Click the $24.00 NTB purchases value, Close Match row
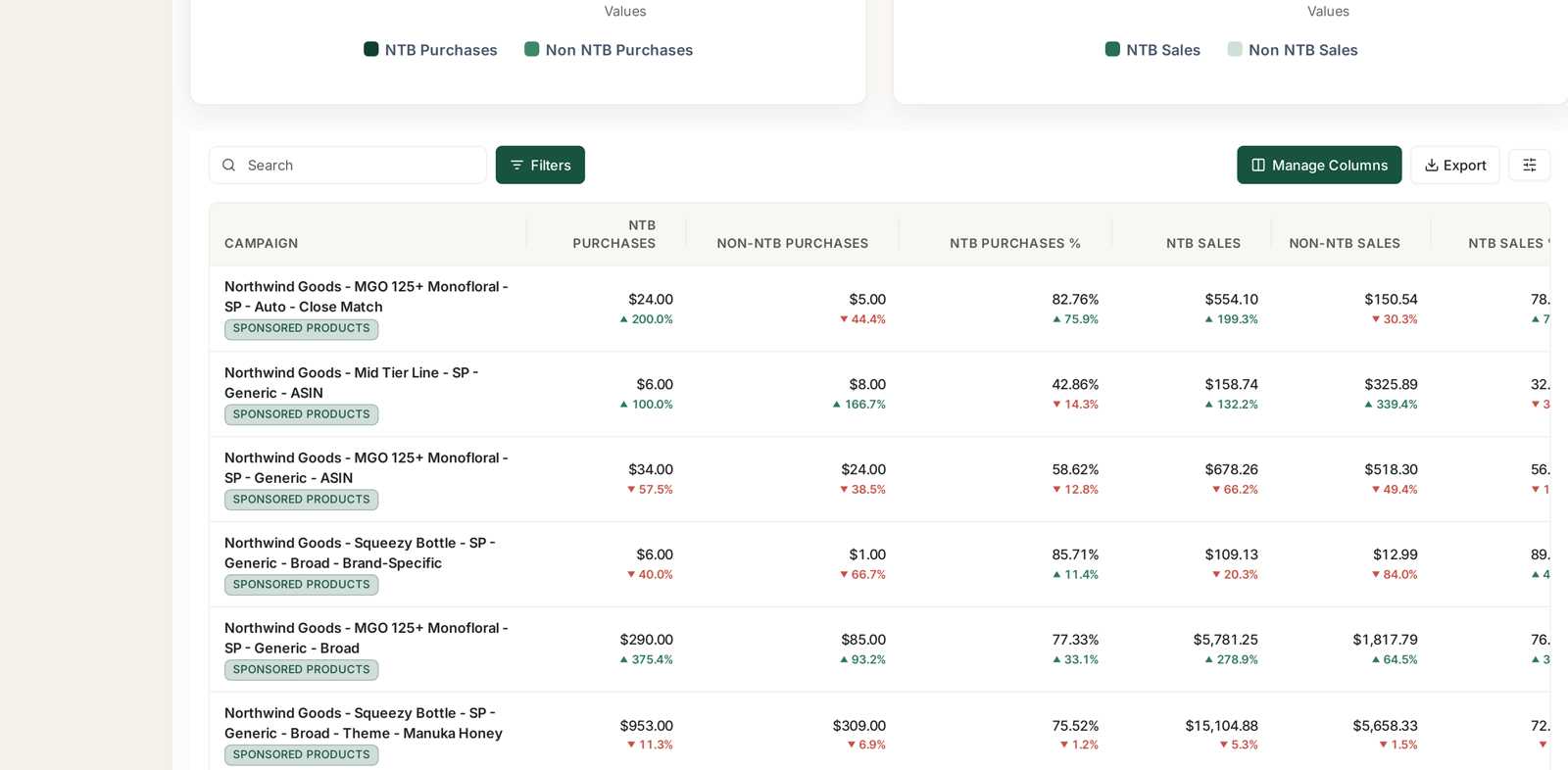 pos(651,299)
